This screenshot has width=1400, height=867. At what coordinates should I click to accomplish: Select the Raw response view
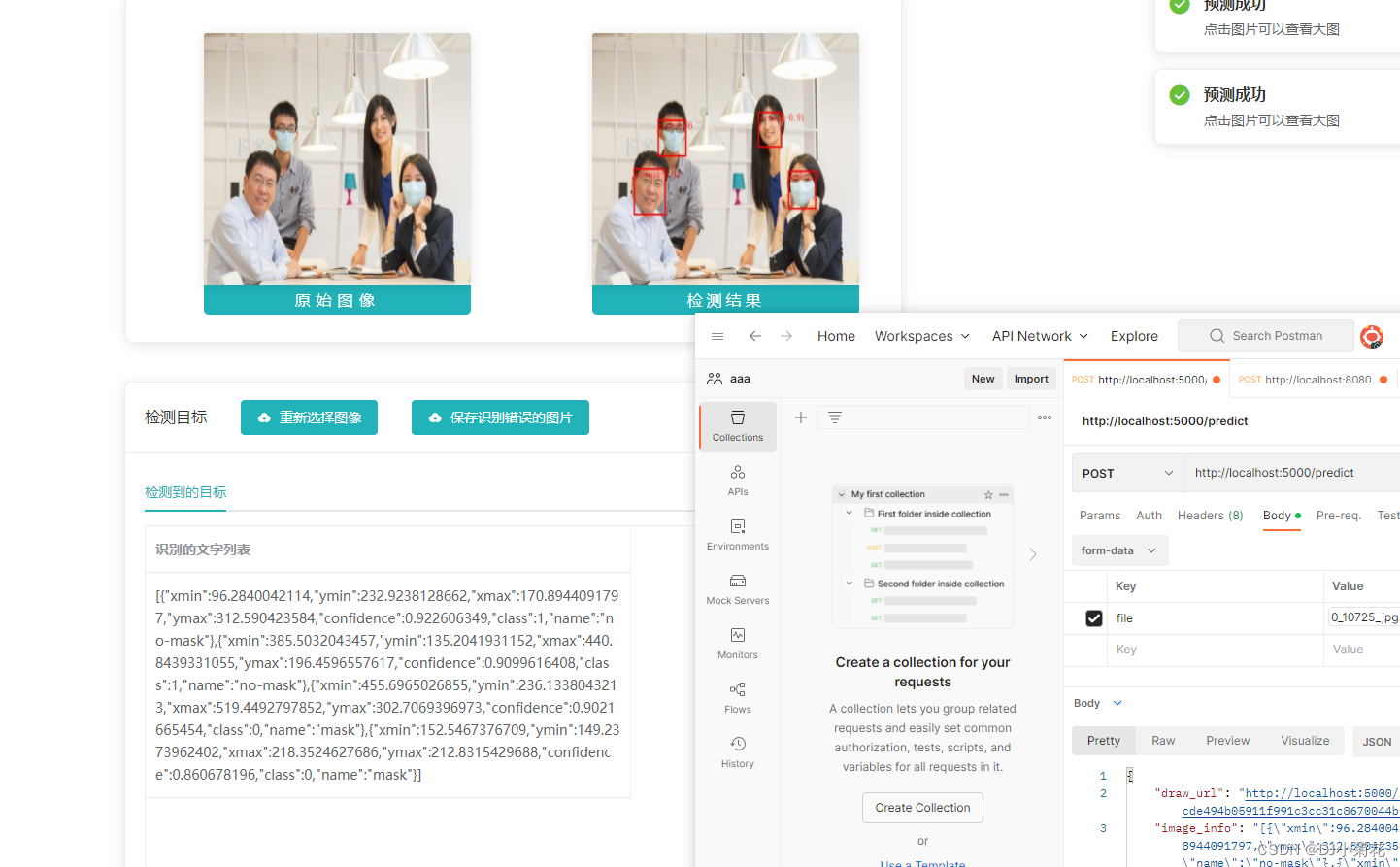pos(1163,741)
